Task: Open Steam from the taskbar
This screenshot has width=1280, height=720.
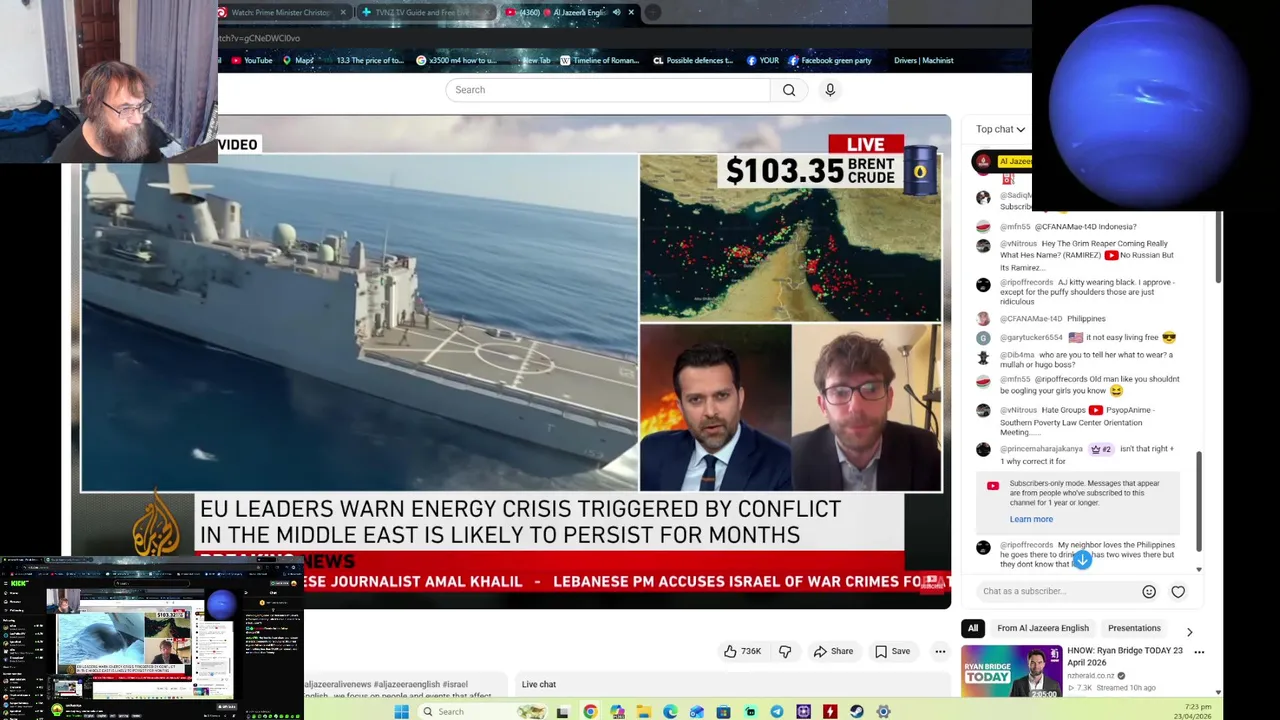Action: (857, 712)
